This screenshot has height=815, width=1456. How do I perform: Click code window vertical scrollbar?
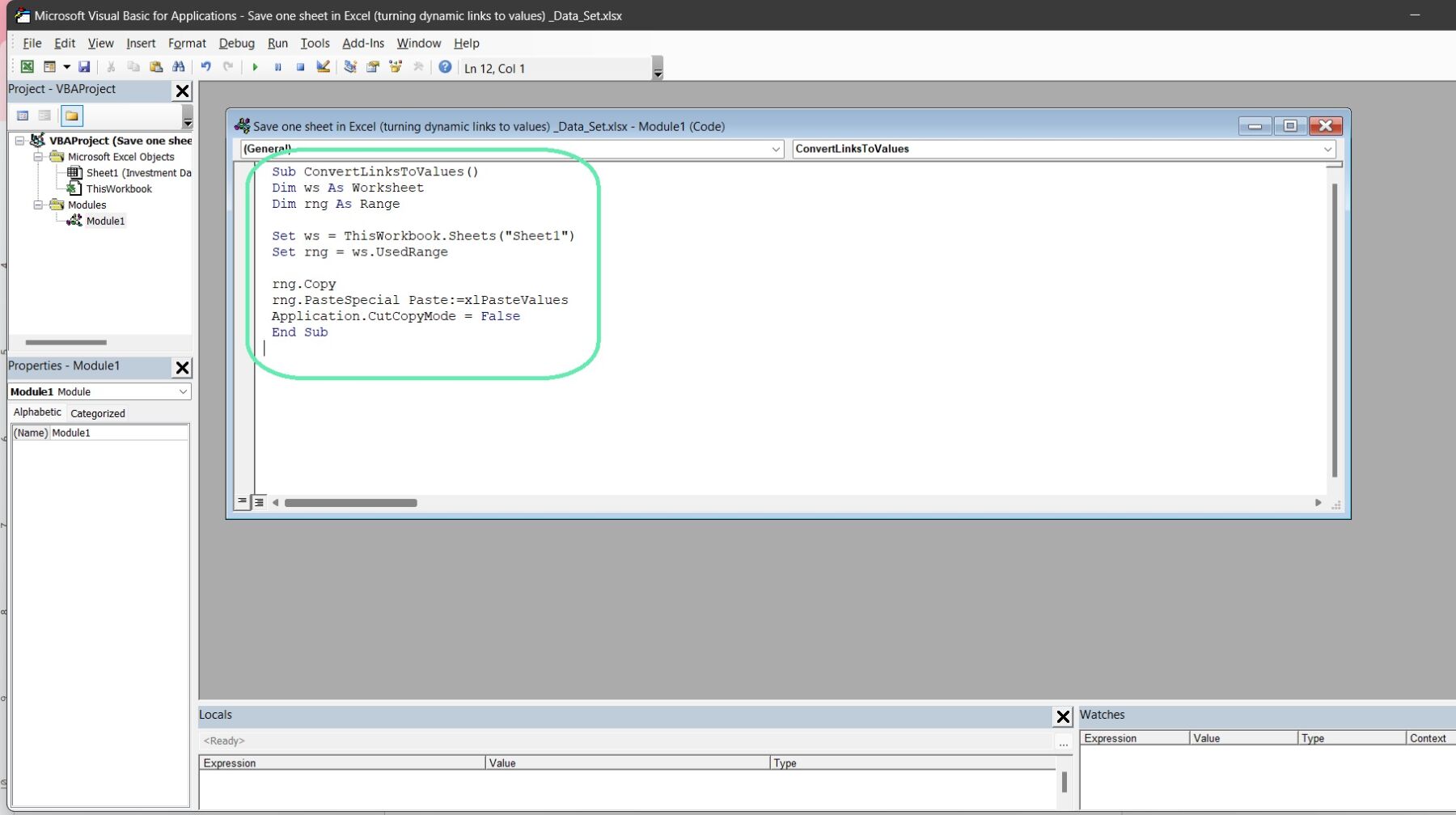point(1334,330)
